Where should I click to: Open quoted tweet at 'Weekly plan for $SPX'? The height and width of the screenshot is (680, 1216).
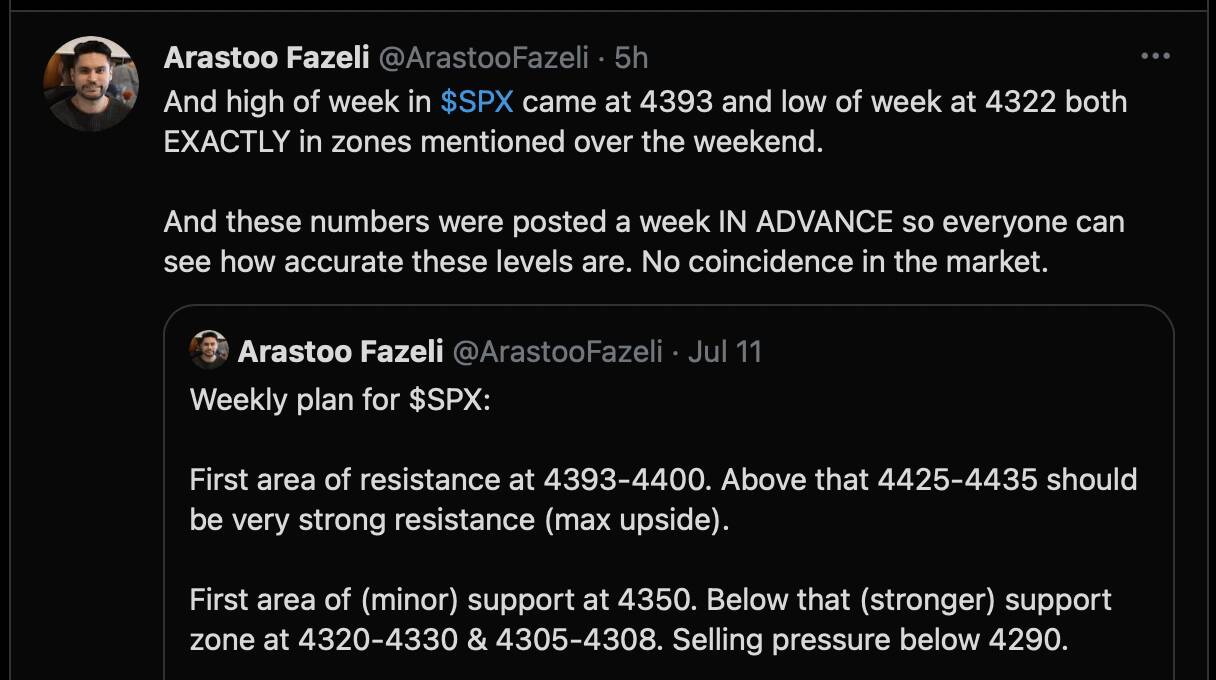[x=340, y=400]
